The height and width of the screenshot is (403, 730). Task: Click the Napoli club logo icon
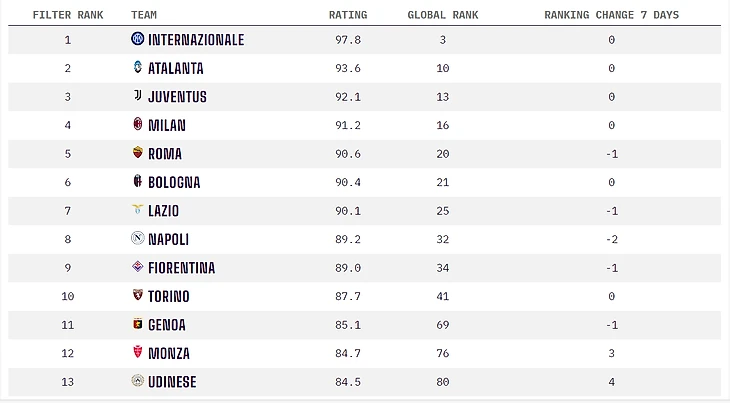pos(138,239)
